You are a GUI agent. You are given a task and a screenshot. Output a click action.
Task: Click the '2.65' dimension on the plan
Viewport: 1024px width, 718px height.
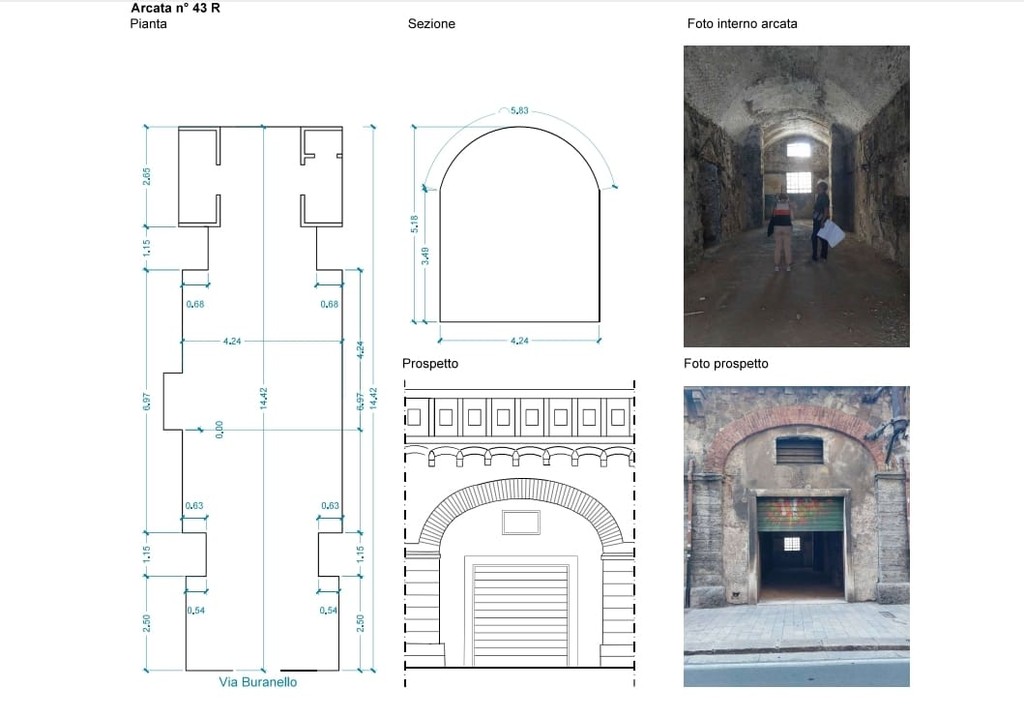(x=146, y=176)
